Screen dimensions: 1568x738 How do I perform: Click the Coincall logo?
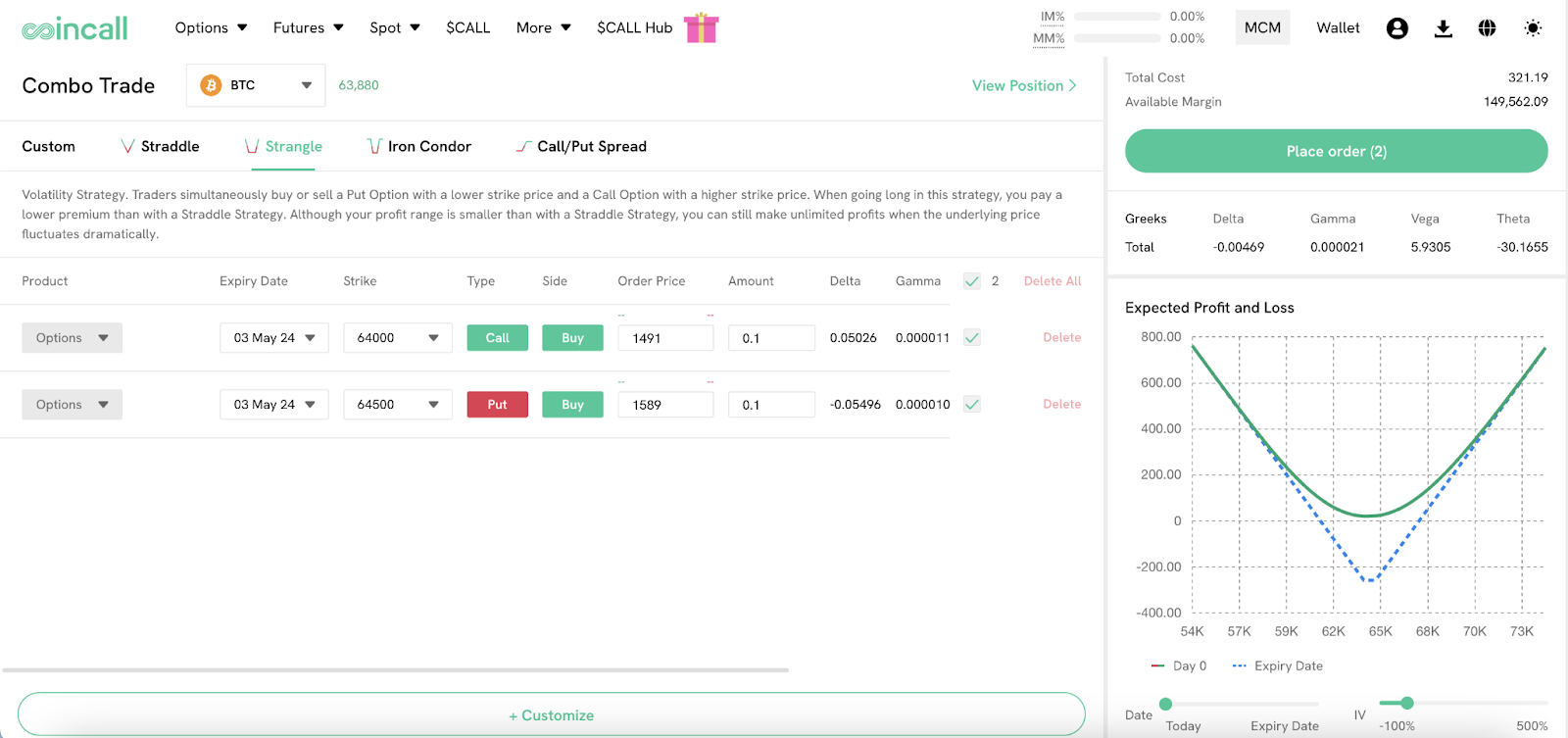(x=74, y=28)
